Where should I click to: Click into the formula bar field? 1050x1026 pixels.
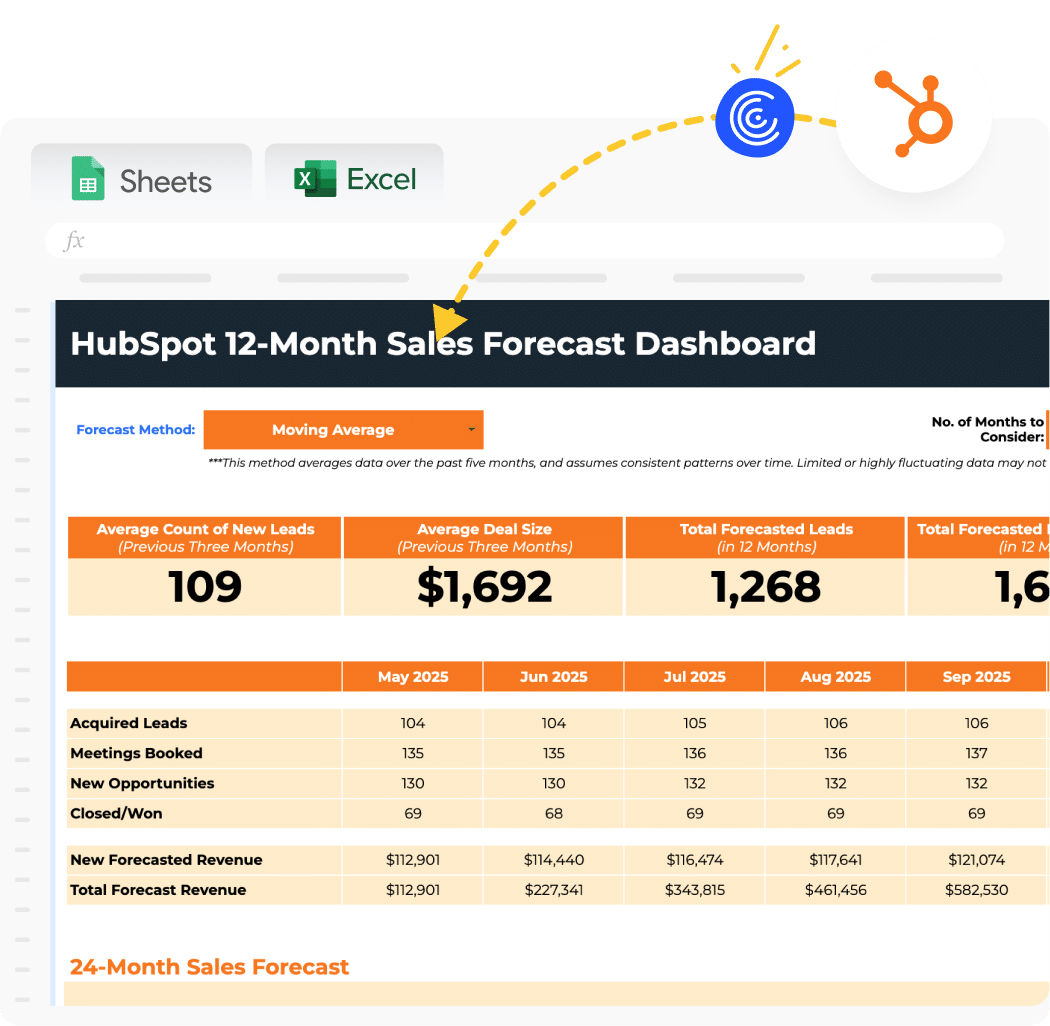(524, 240)
